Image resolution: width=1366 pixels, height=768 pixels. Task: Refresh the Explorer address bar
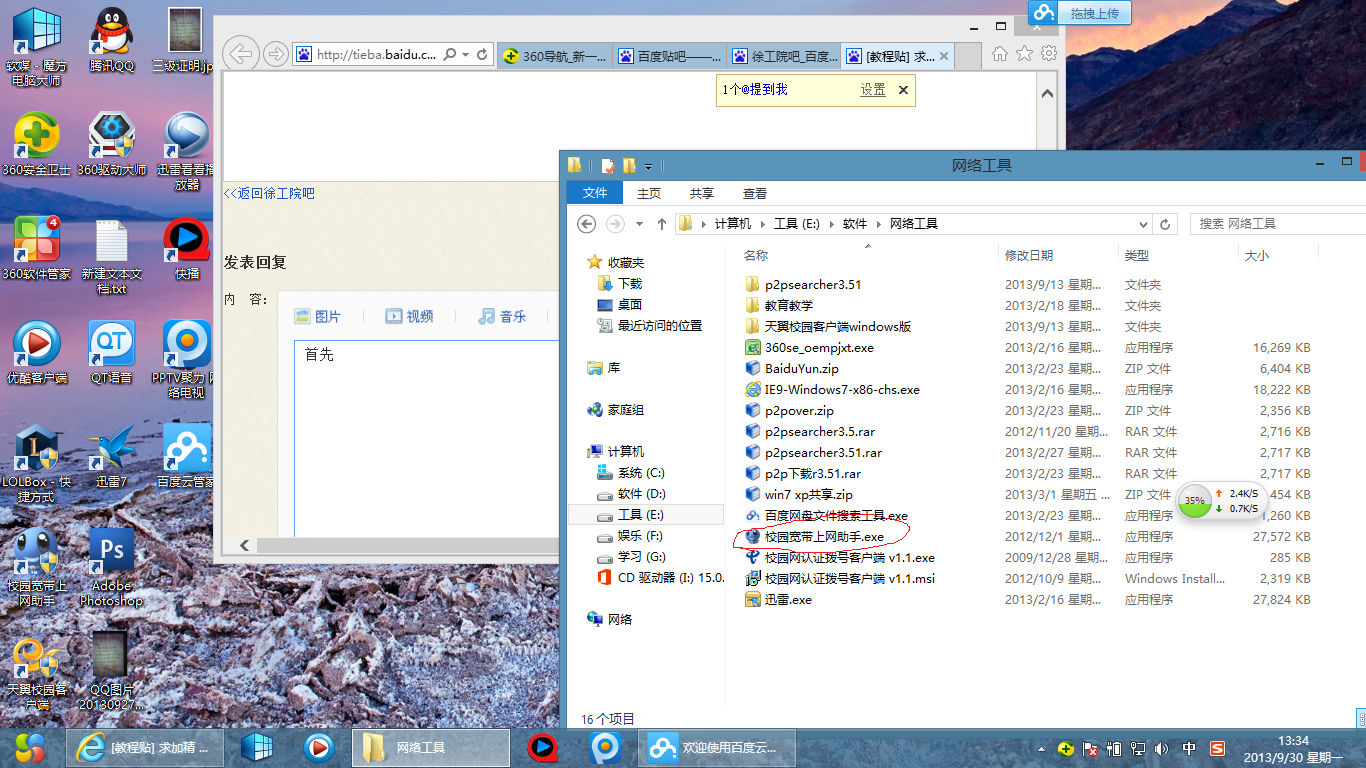point(1165,224)
